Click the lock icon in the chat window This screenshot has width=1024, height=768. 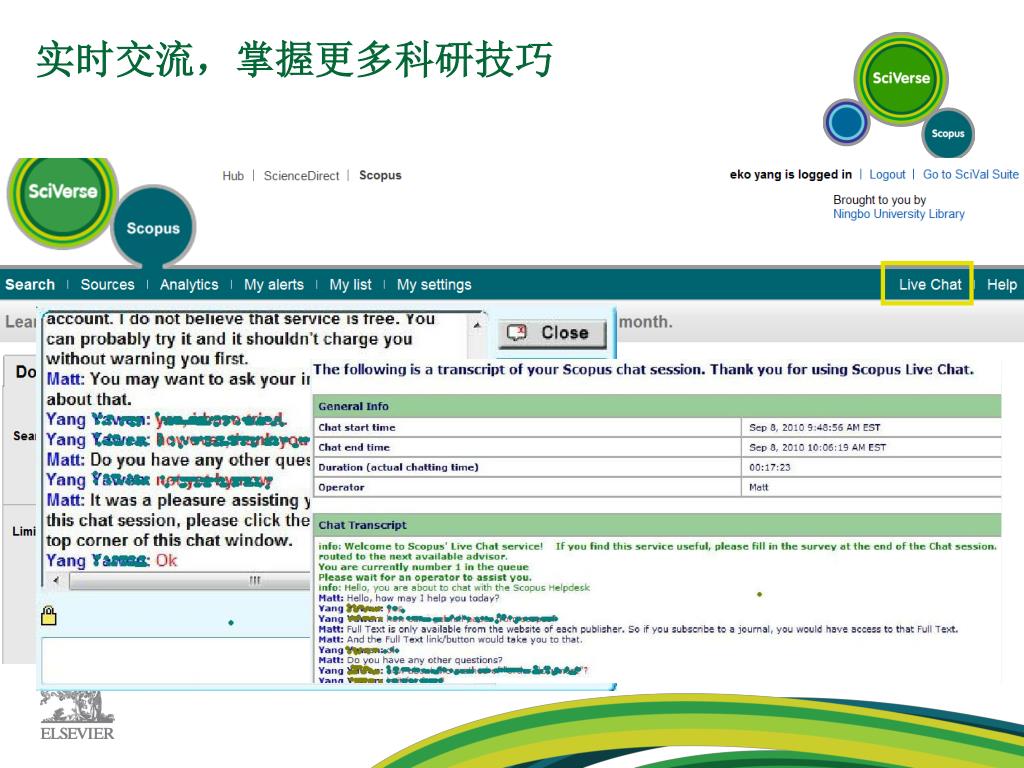point(48,615)
